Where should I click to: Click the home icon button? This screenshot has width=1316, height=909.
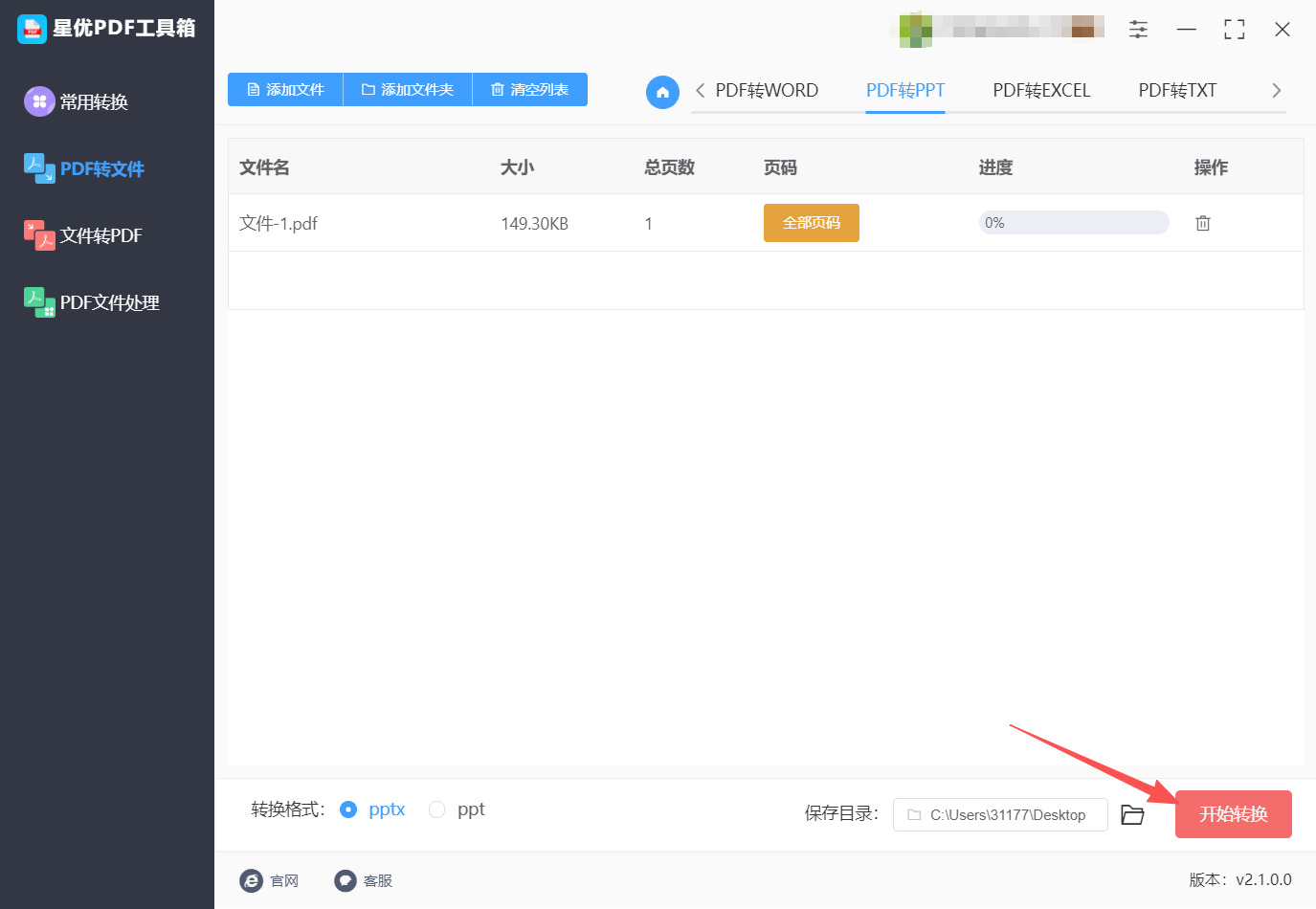pyautogui.click(x=662, y=92)
